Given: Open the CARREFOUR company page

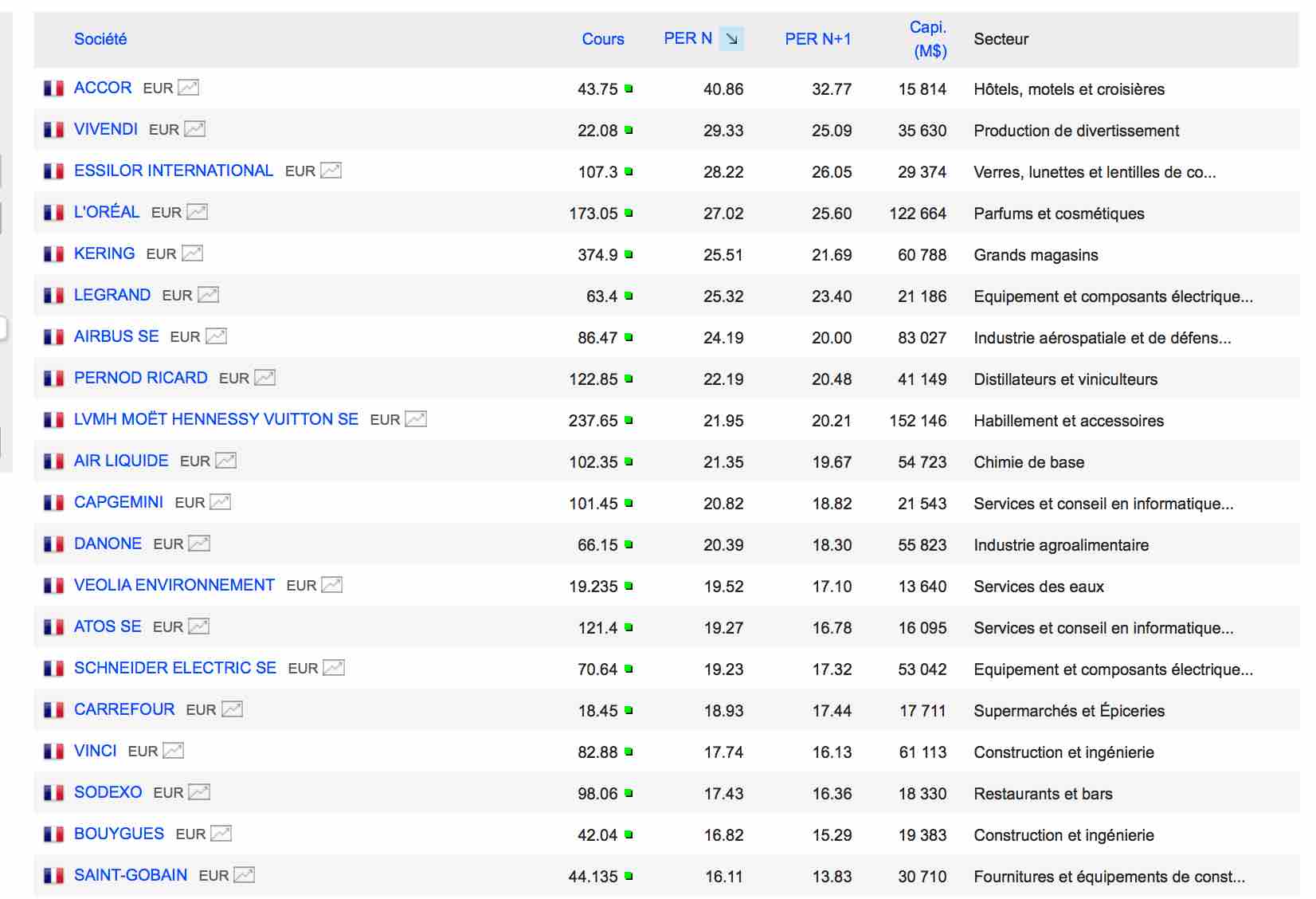Looking at the screenshot, I should (x=124, y=709).
